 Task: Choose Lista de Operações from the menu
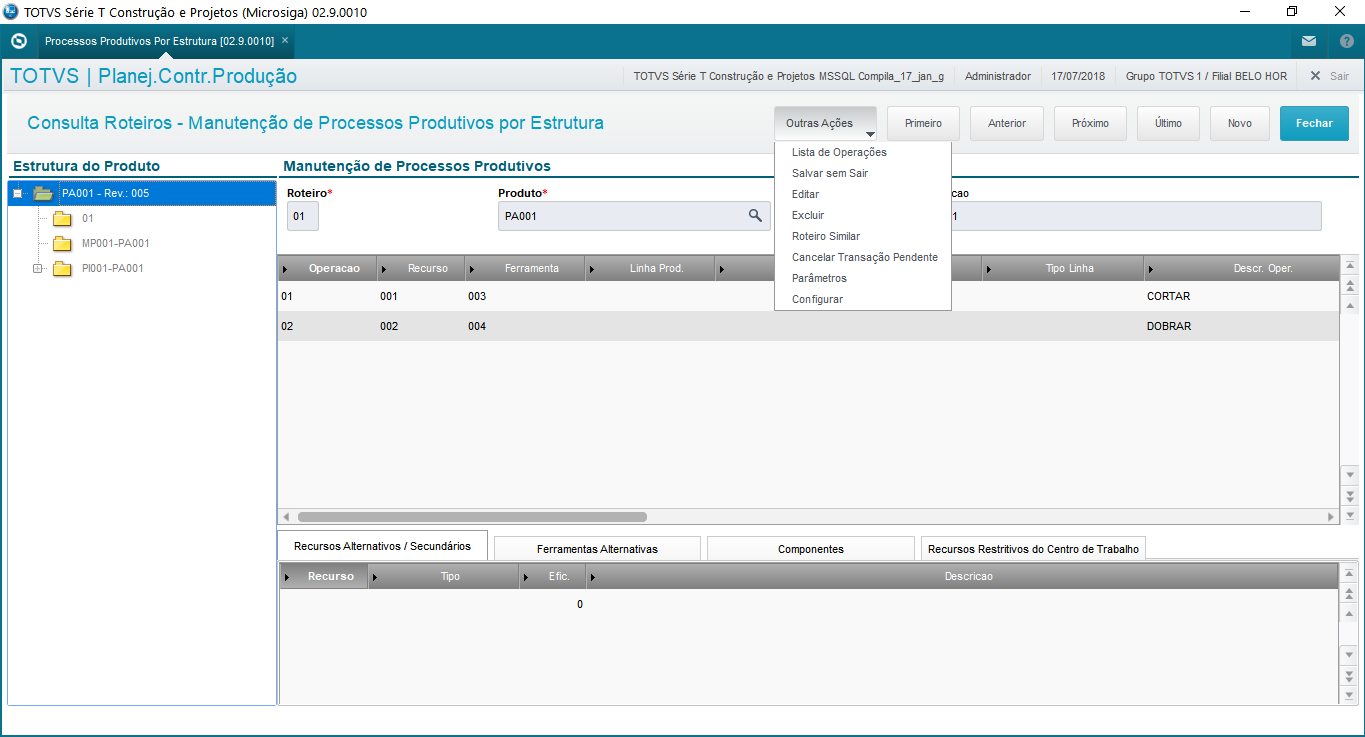(839, 152)
